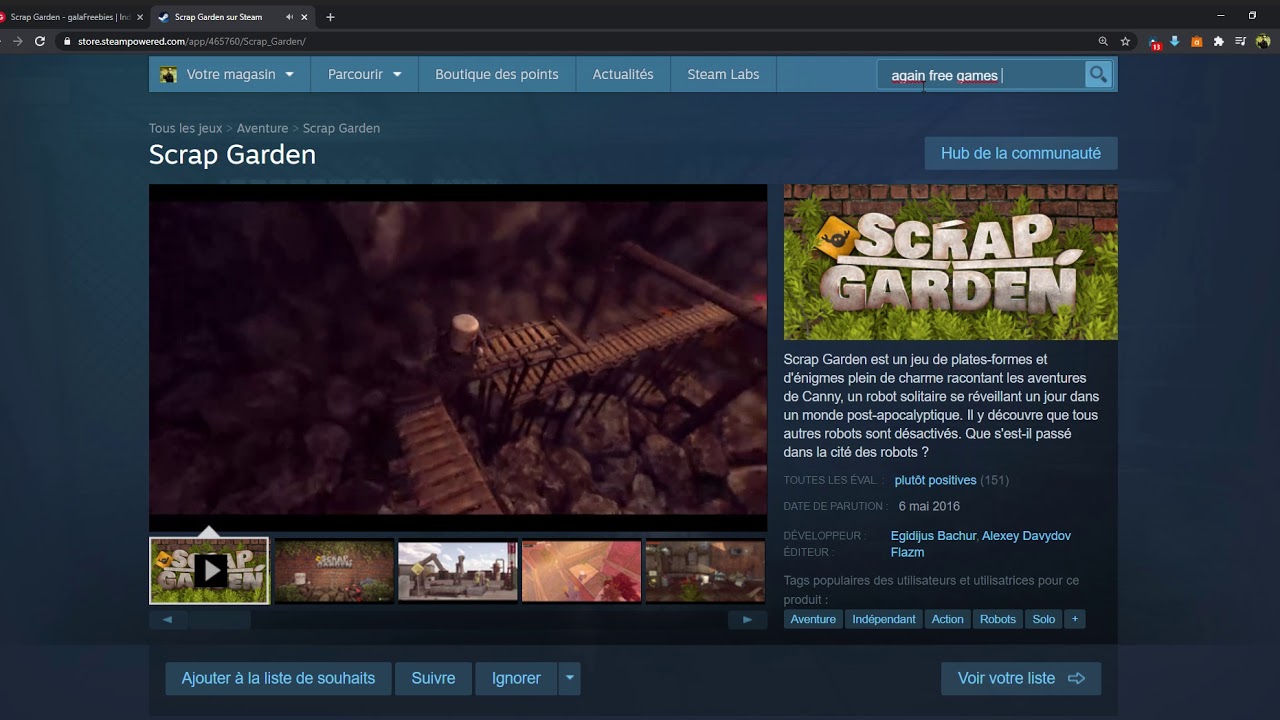Viewport: 1280px width, 720px height.
Task: Select the fourth pink-toned screenshot thumbnail
Action: click(x=582, y=571)
